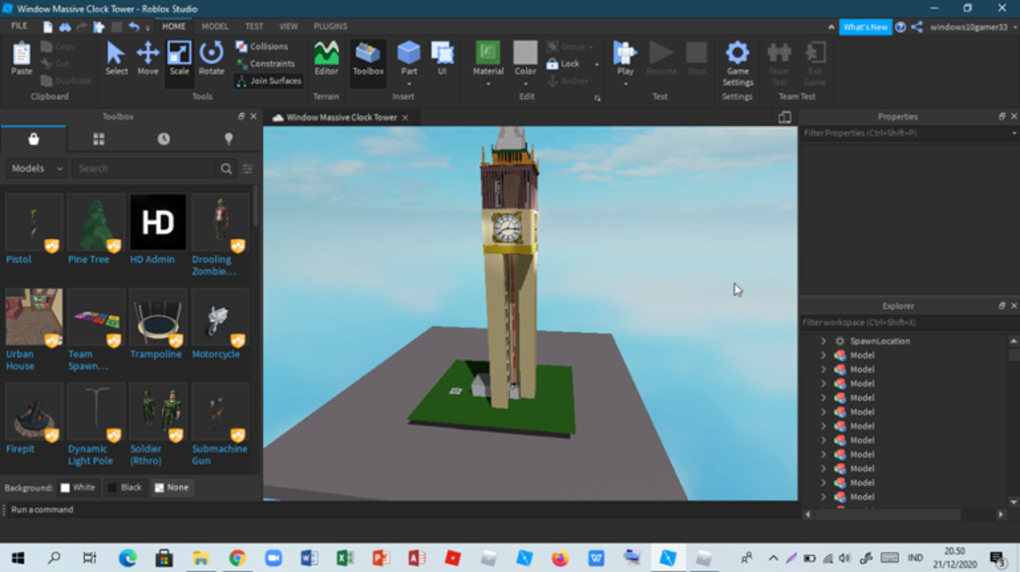Open the Play mode dropdown arrow
The height and width of the screenshot is (572, 1020).
pos(625,84)
